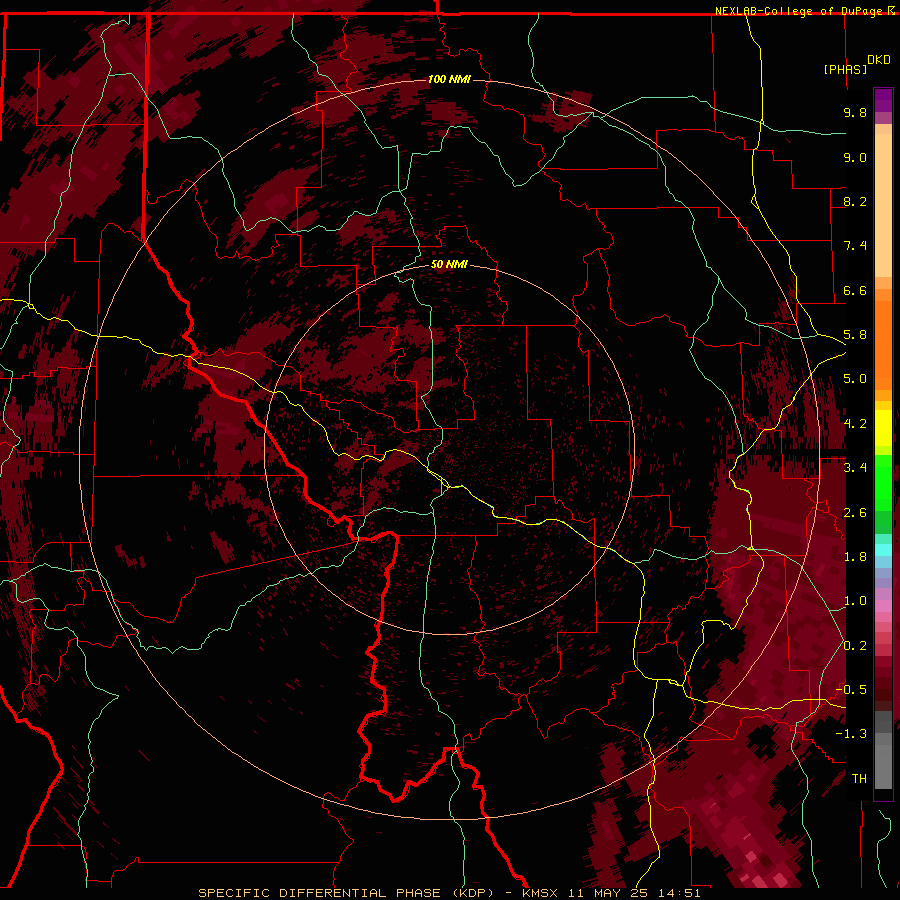
Task: Click the -0.5 scale value
Action: [x=851, y=690]
